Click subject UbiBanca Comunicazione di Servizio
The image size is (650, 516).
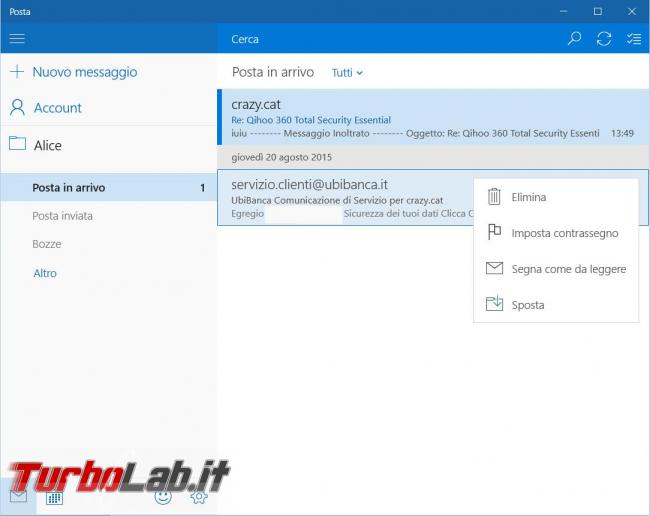(337, 200)
